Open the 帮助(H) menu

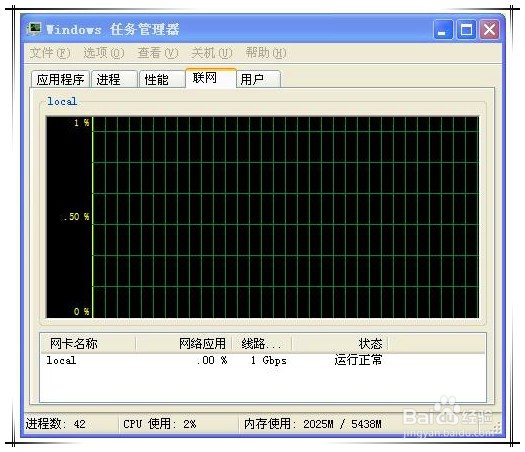coord(266,53)
